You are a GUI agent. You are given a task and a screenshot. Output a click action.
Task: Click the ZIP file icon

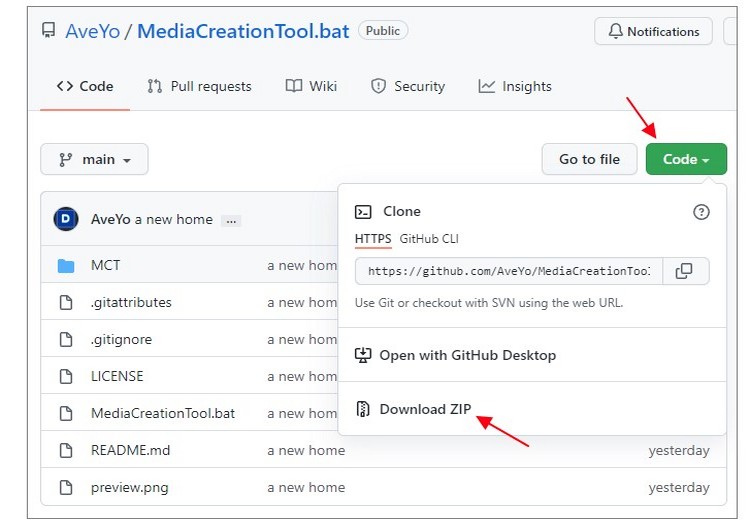[363, 409]
